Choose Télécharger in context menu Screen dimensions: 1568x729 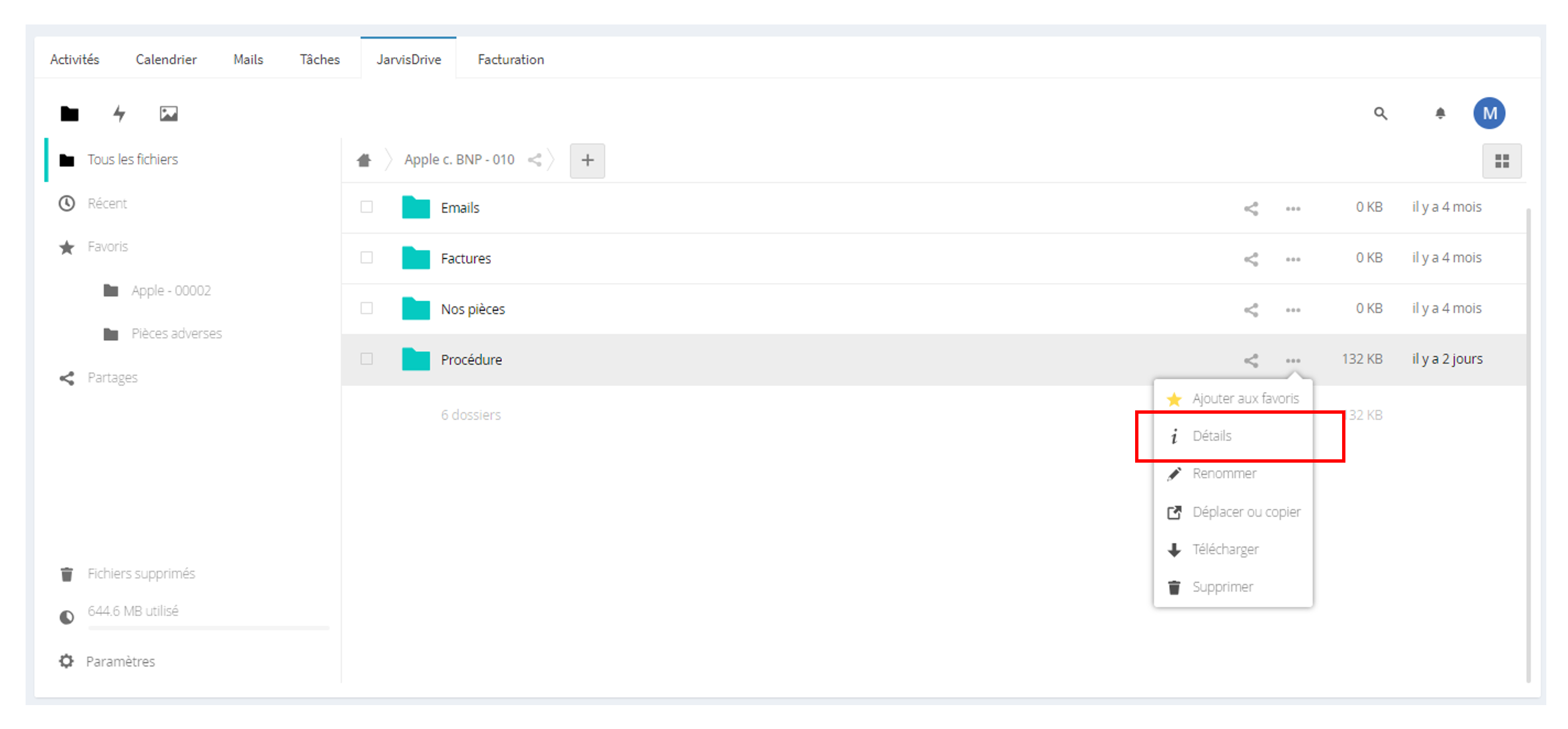coord(1232,549)
